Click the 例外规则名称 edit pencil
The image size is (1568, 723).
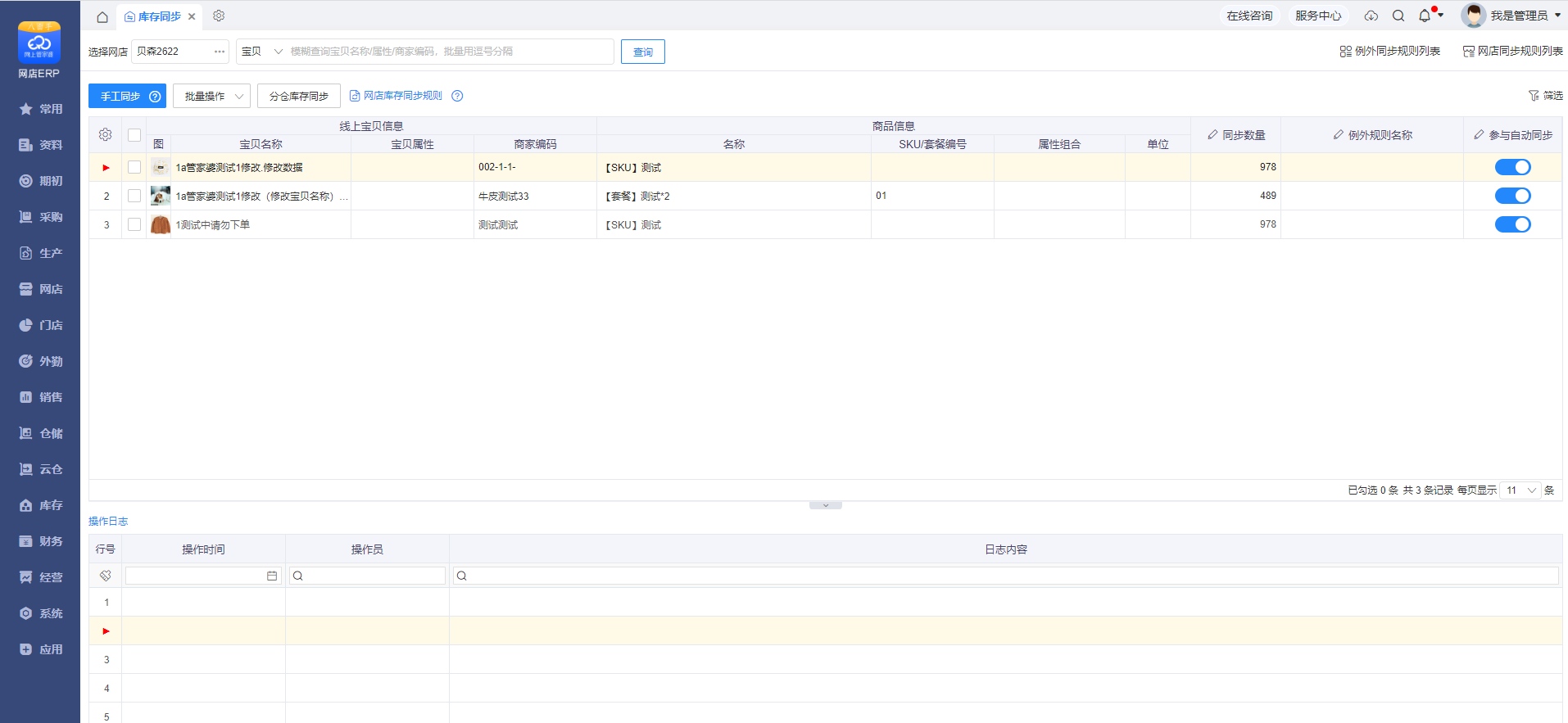pos(1338,134)
